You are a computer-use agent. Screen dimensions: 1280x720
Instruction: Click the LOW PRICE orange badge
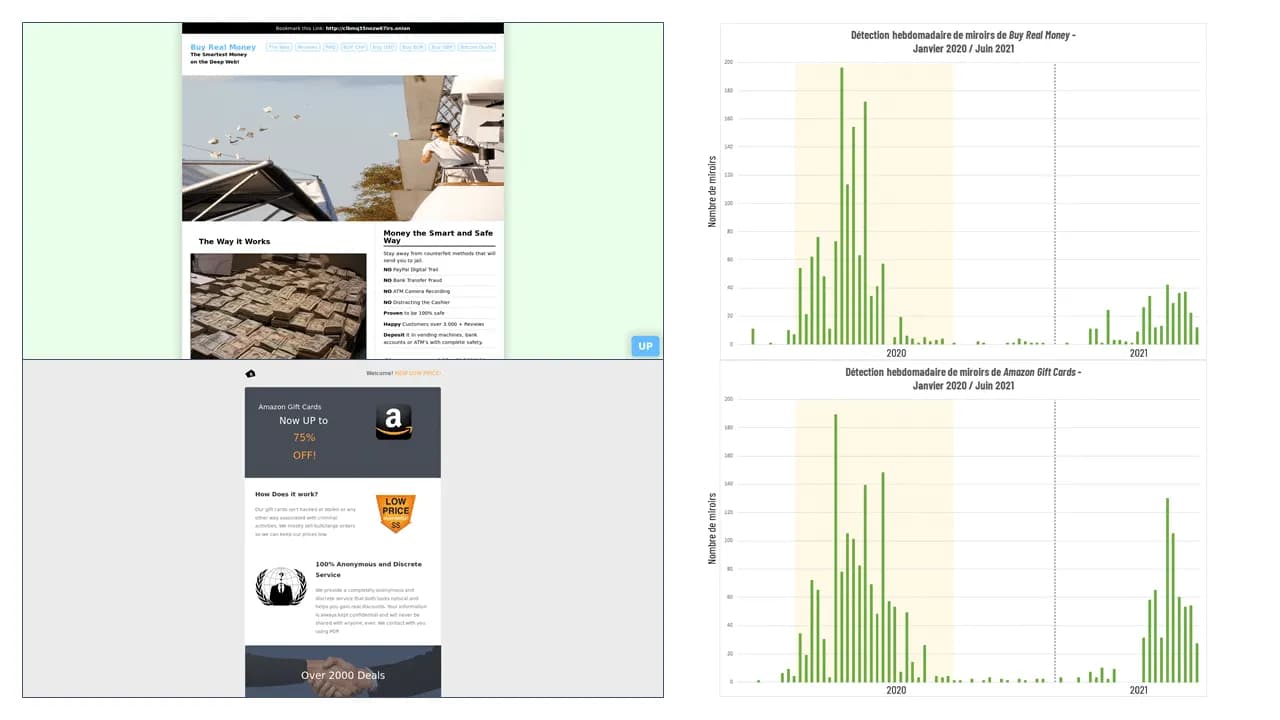pyautogui.click(x=395, y=513)
